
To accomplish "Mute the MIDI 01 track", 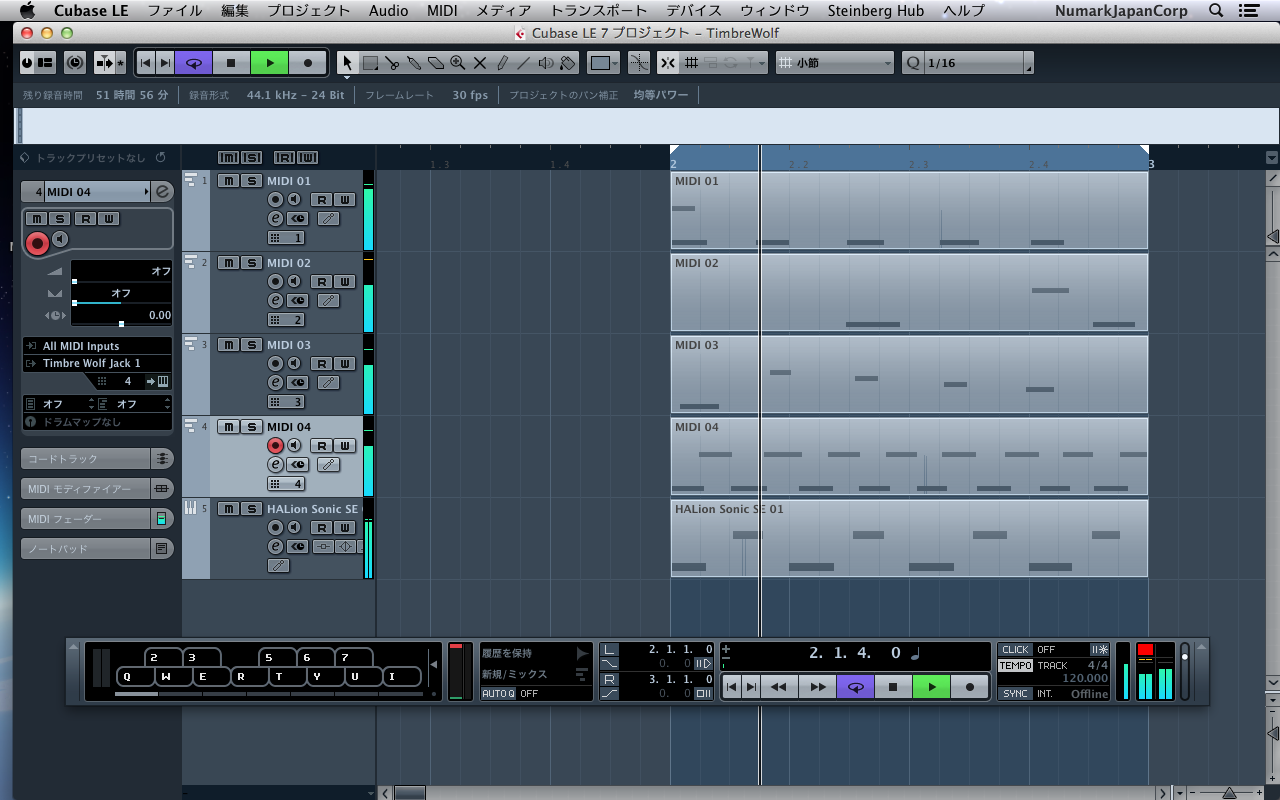I will pos(228,181).
